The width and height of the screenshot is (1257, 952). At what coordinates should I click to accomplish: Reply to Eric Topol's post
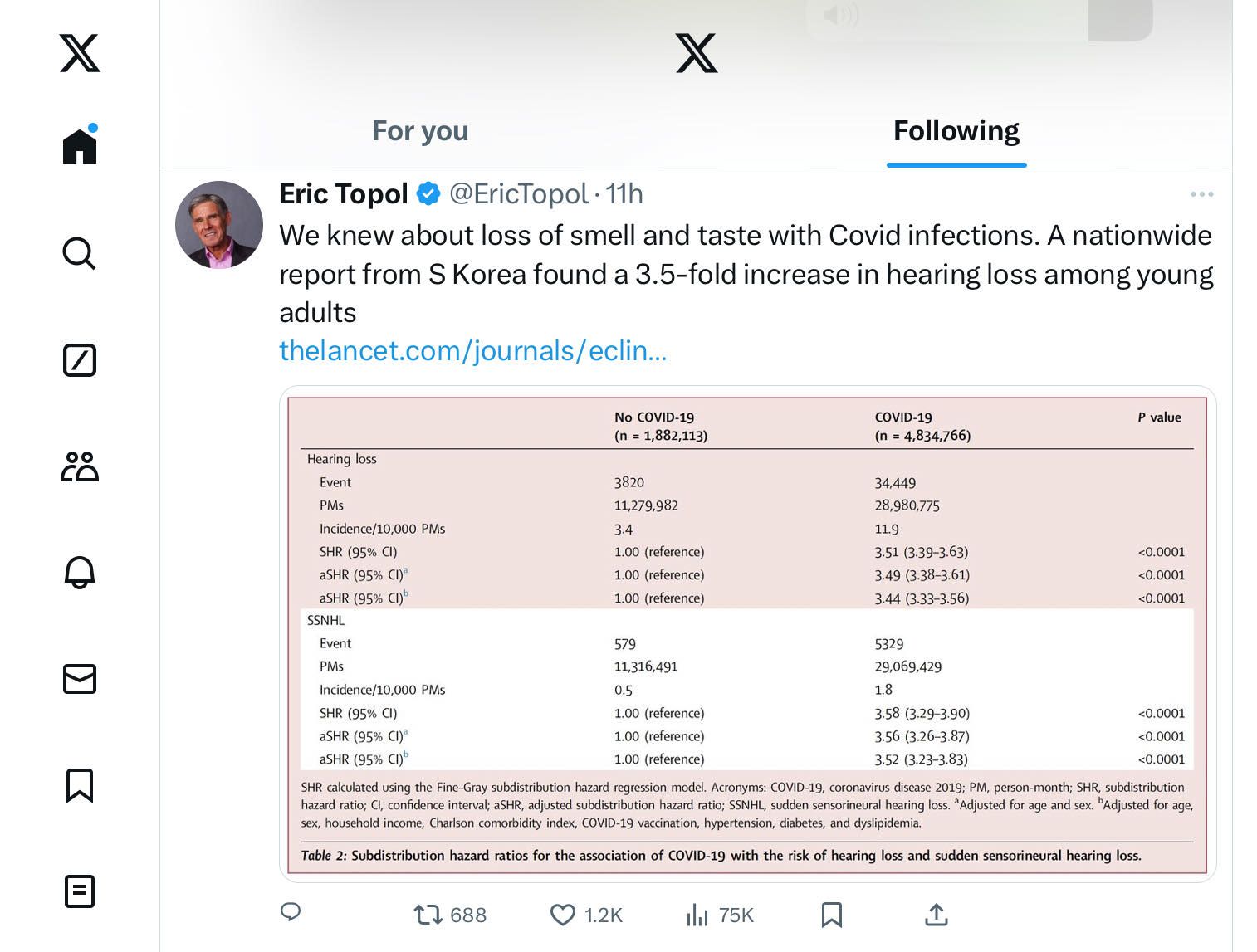tap(291, 913)
